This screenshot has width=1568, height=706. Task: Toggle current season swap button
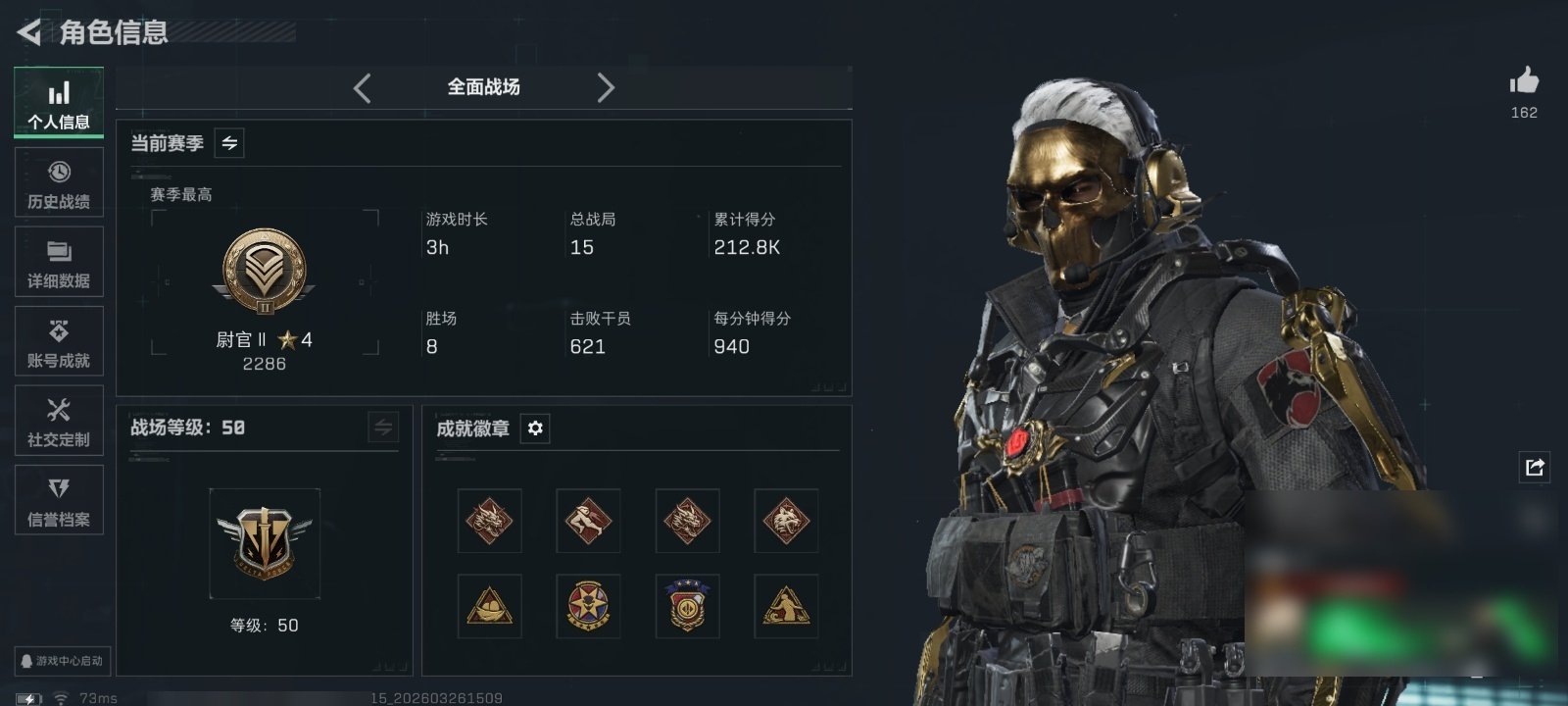229,143
